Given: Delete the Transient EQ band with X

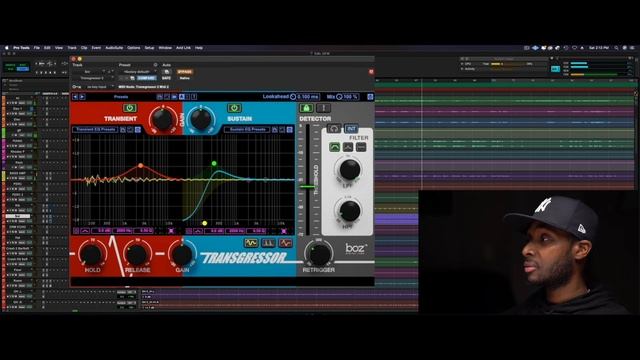Looking at the screenshot, I should point(171,231).
